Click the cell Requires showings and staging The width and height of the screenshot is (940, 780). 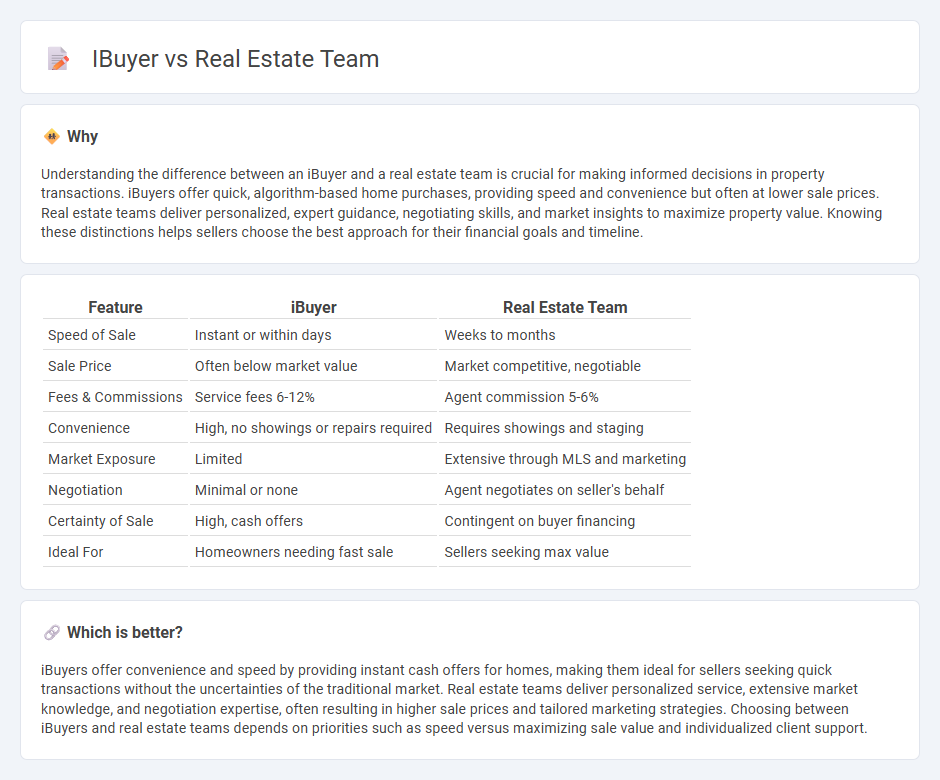(x=544, y=428)
